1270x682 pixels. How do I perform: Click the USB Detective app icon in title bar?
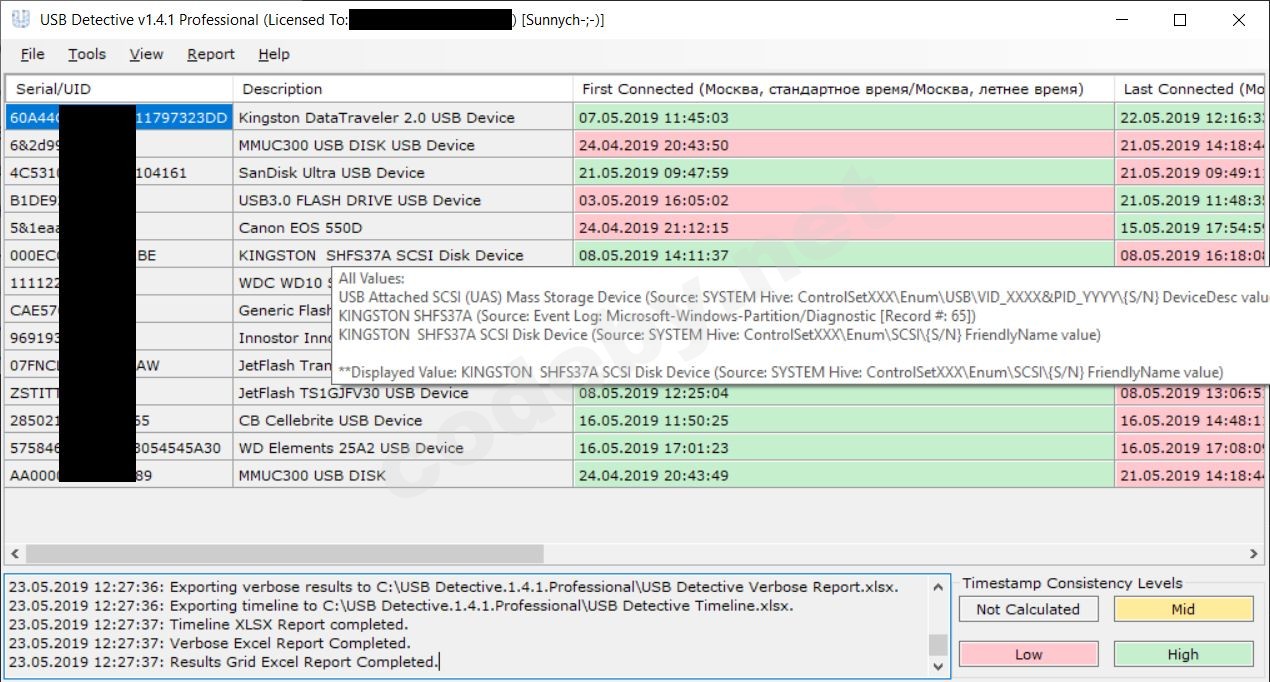tap(20, 20)
